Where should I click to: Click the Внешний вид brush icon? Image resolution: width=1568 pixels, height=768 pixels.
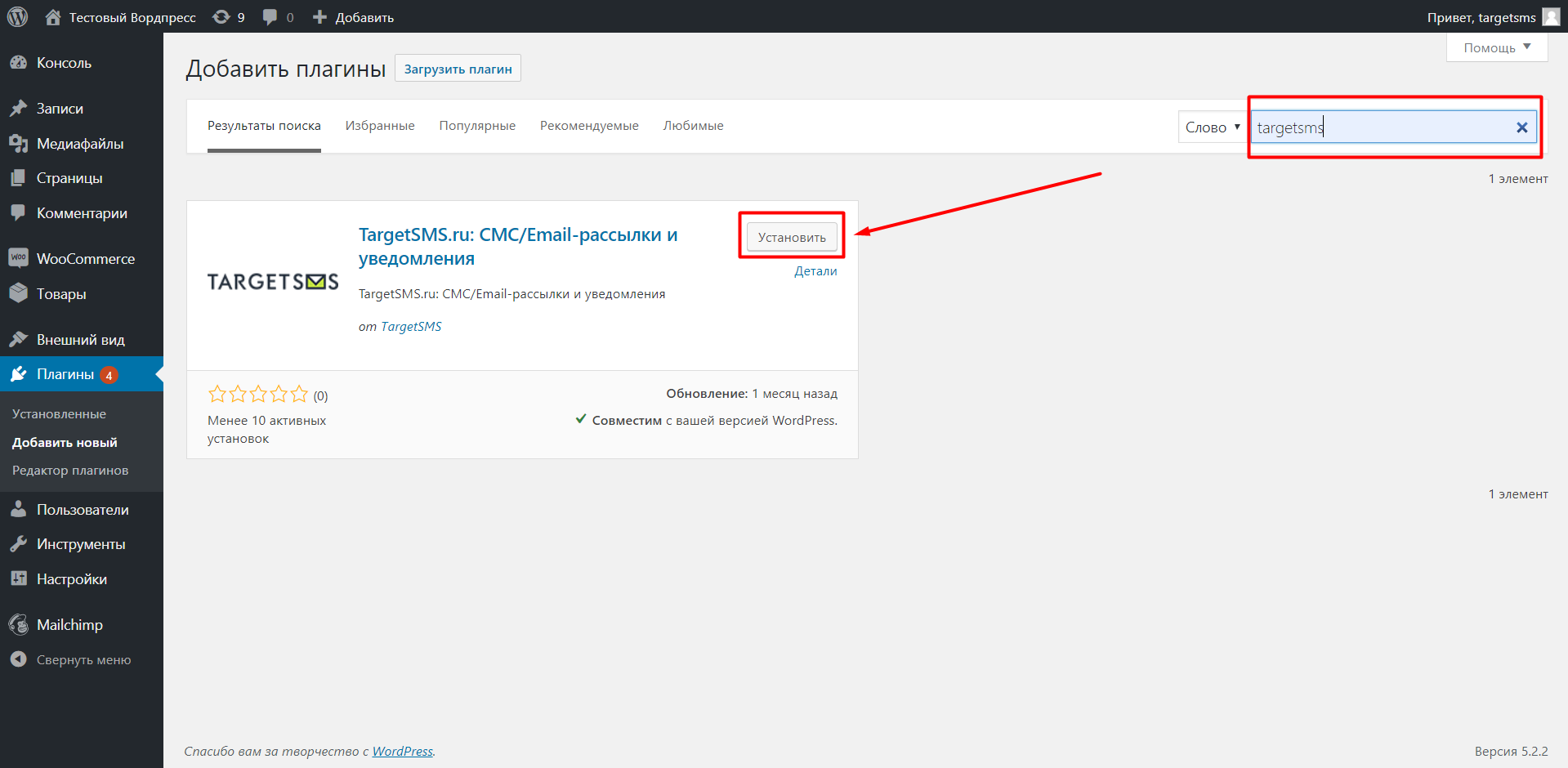point(18,339)
